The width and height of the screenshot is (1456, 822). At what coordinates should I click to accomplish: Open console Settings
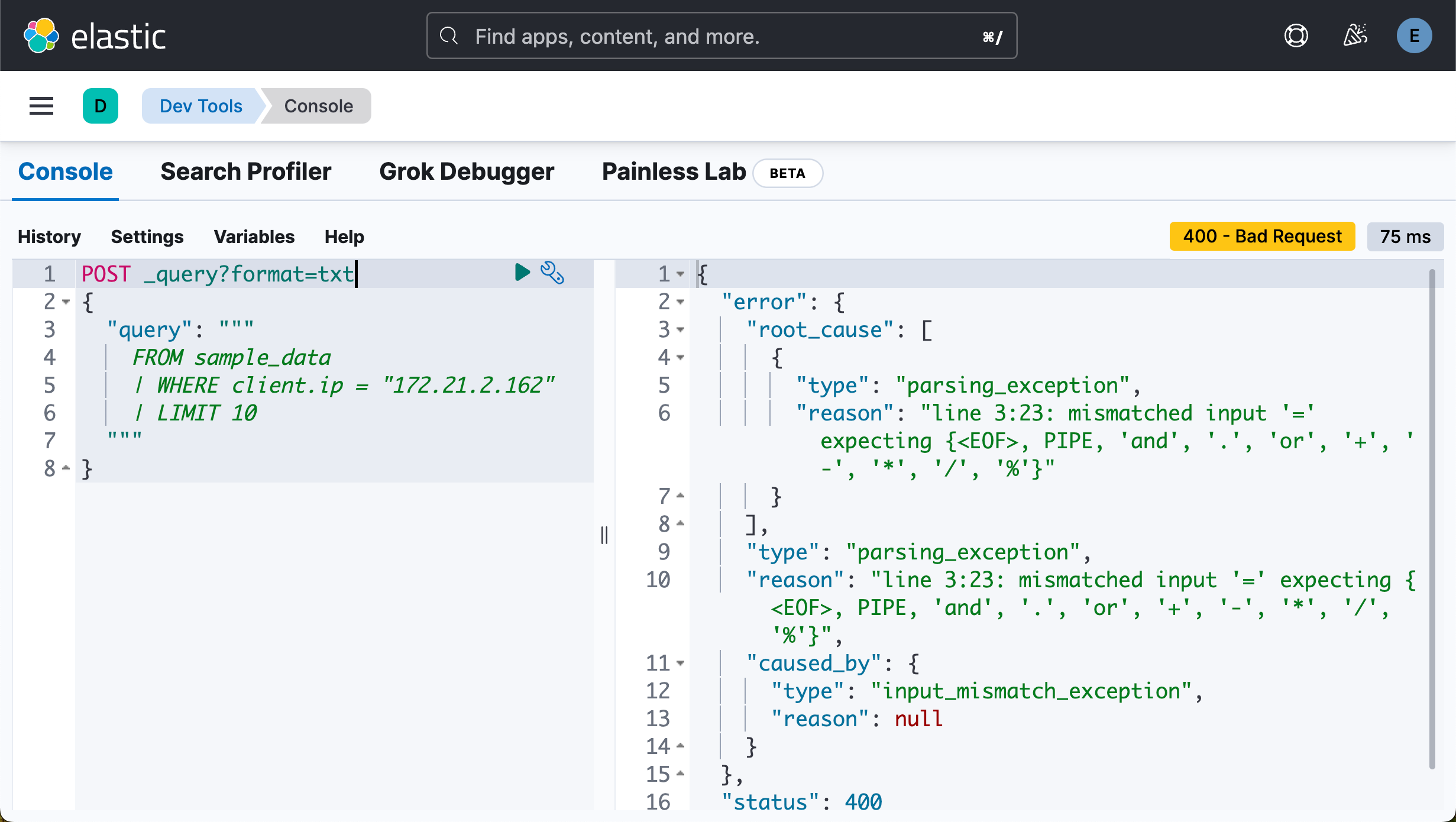pos(147,237)
